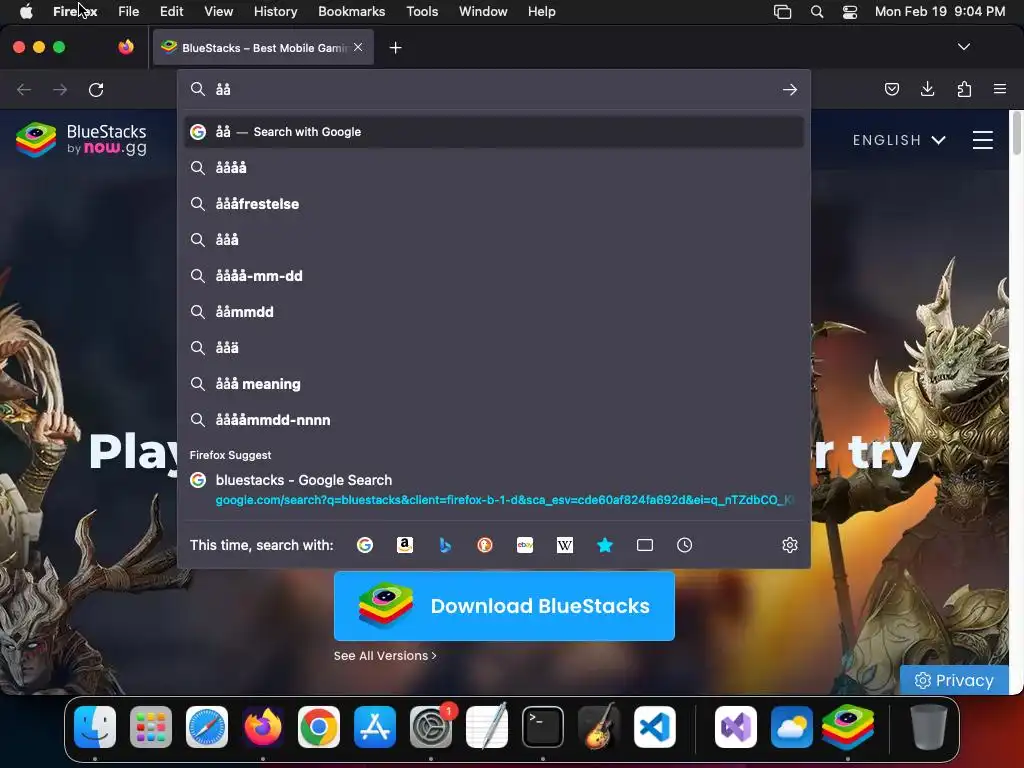Click Download BlueStacks button

click(504, 606)
